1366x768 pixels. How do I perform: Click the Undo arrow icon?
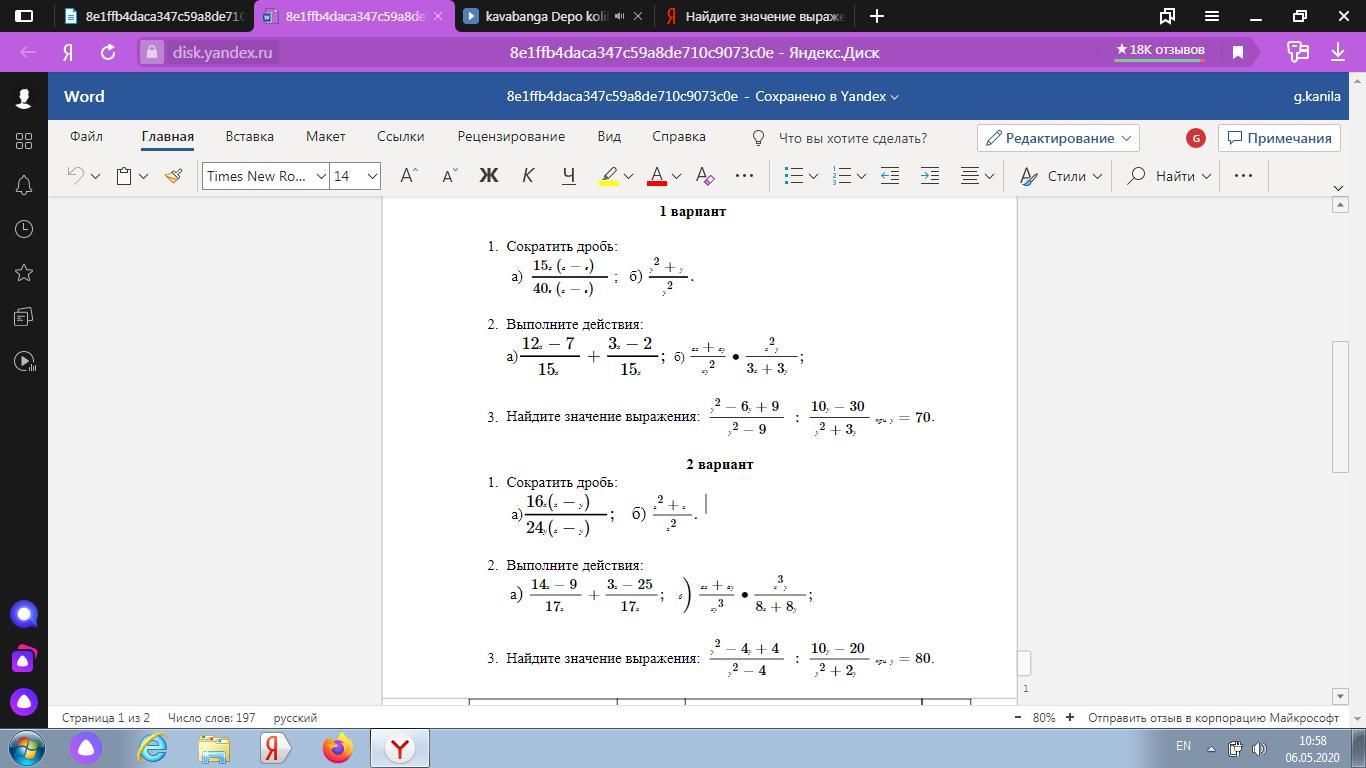point(76,176)
